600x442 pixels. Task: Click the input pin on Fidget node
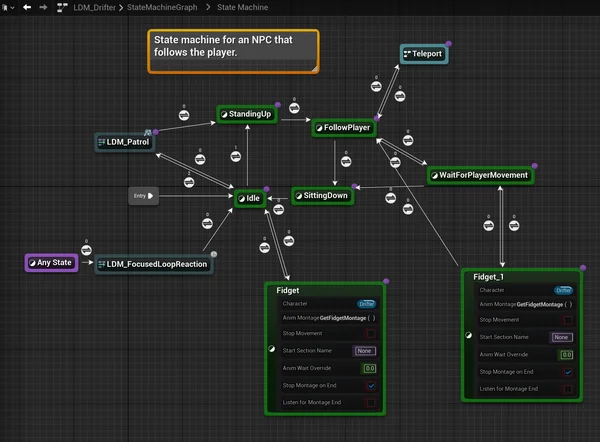click(x=272, y=349)
